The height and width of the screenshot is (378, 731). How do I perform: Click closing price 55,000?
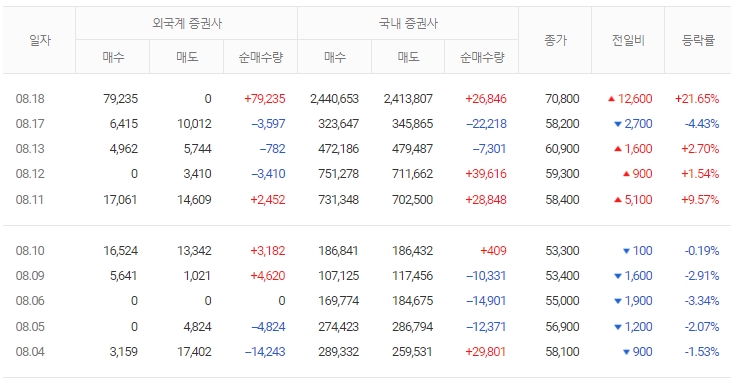tap(562, 301)
